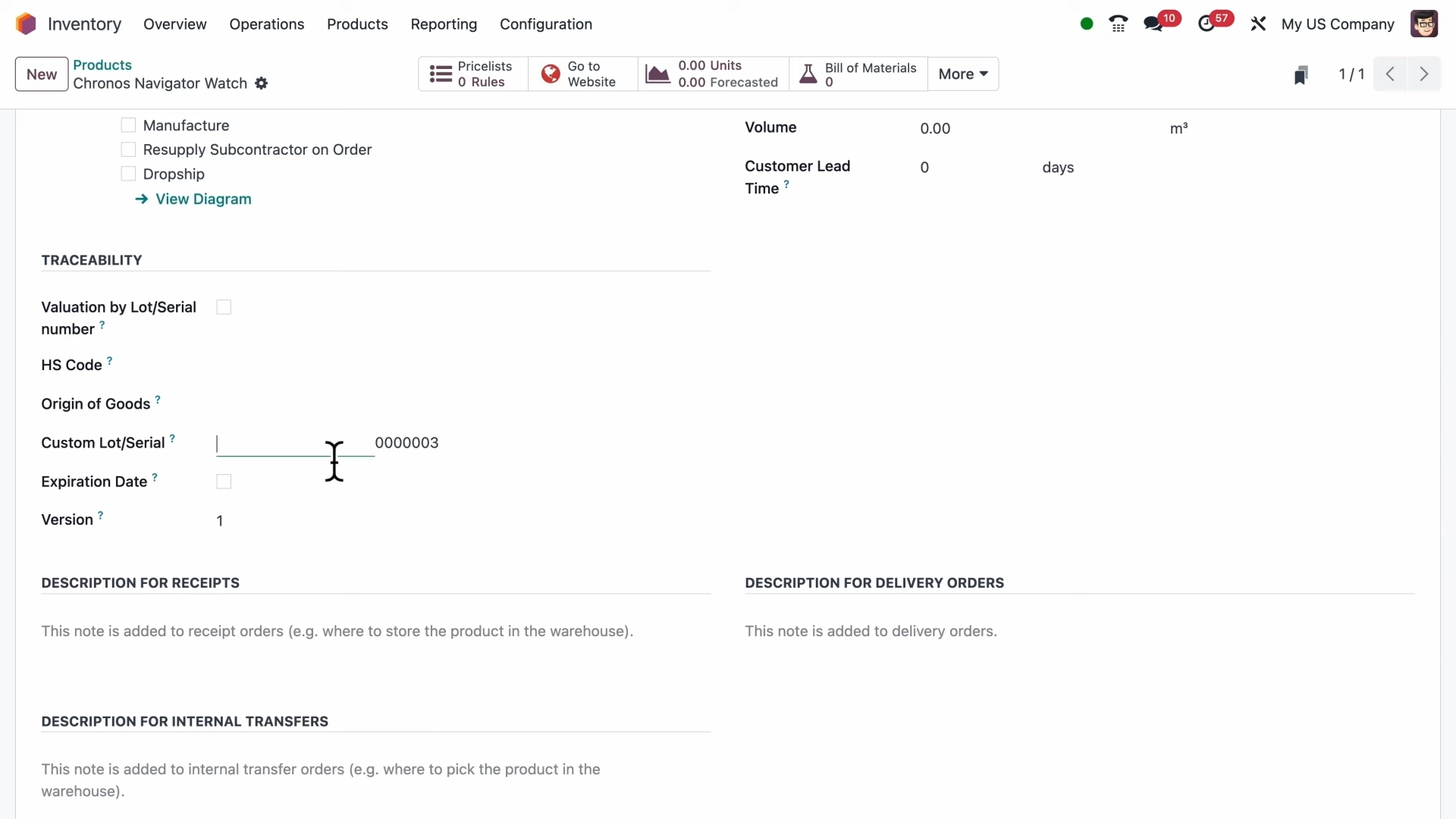Viewport: 1456px width, 819px height.
Task: Go to the next record arrow
Action: [1424, 74]
